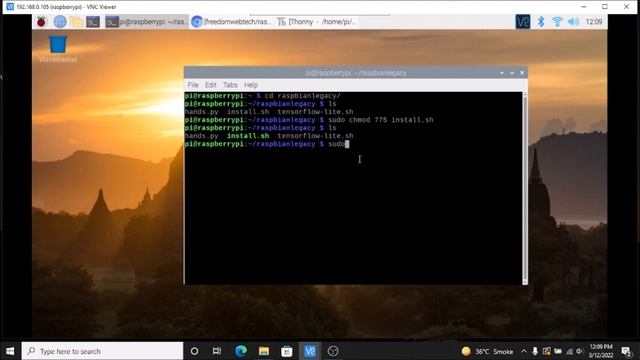This screenshot has width=640, height=360.
Task: Open Windows clock showing 12:09 PM
Action: tap(601, 351)
